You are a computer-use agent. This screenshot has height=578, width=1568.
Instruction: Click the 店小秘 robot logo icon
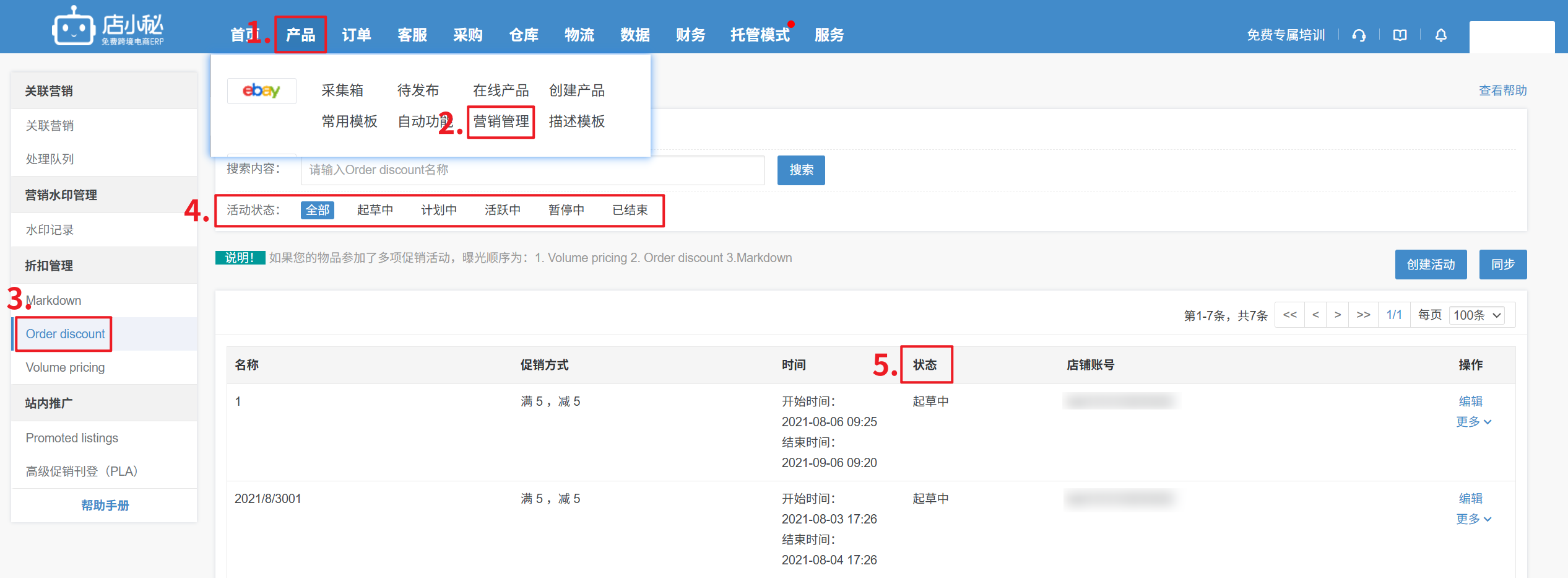(73, 27)
